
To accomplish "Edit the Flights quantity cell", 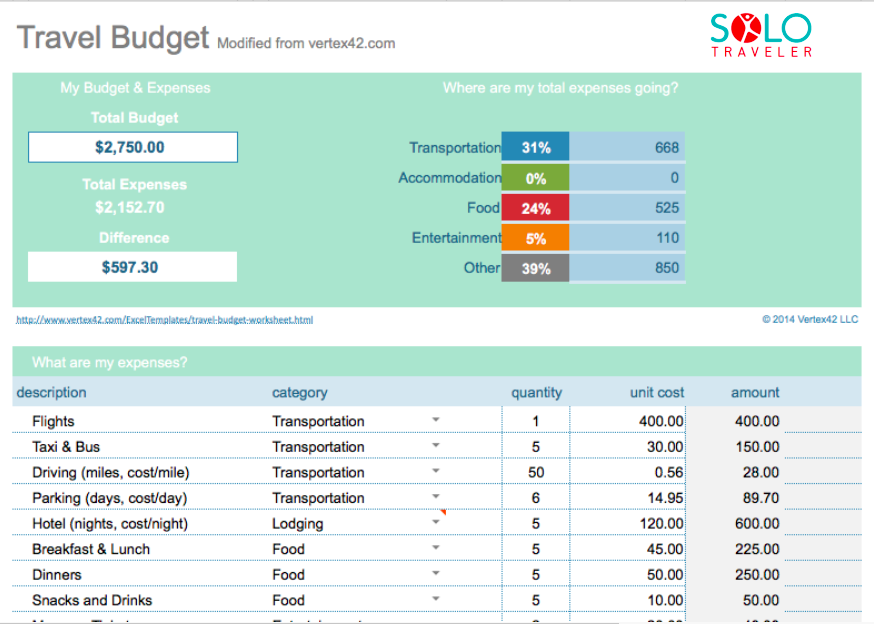I will [x=535, y=420].
